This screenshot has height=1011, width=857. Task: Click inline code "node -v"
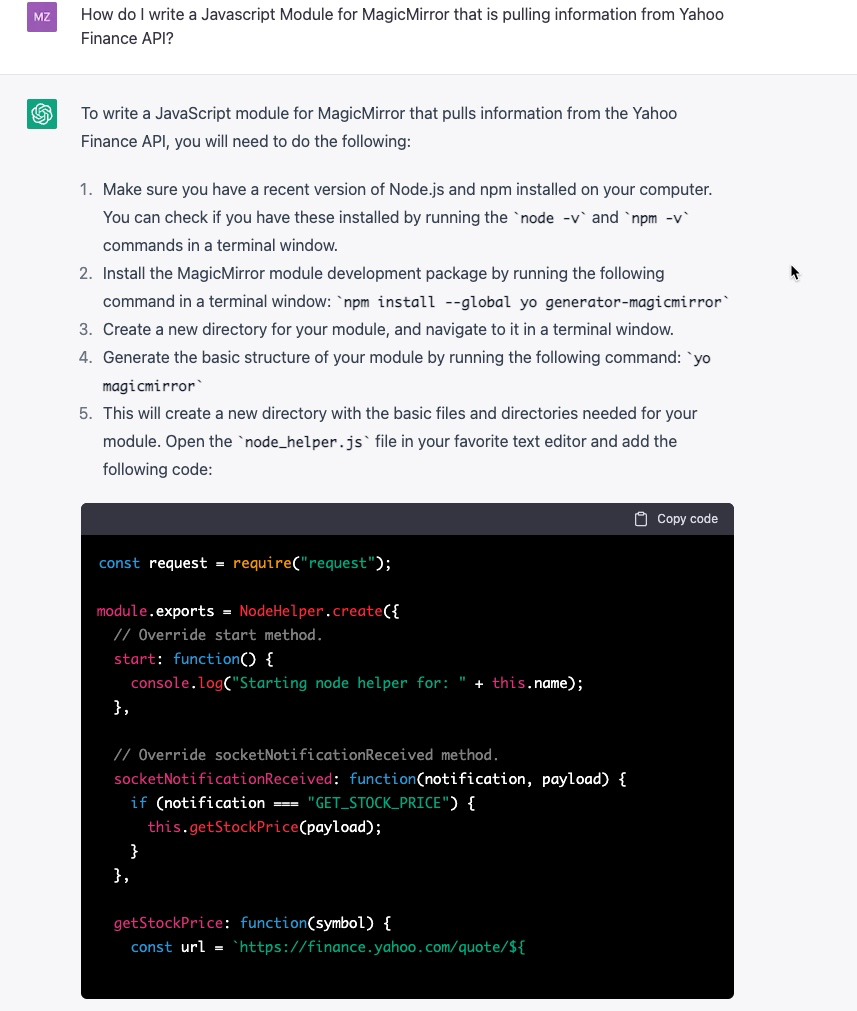click(x=551, y=218)
